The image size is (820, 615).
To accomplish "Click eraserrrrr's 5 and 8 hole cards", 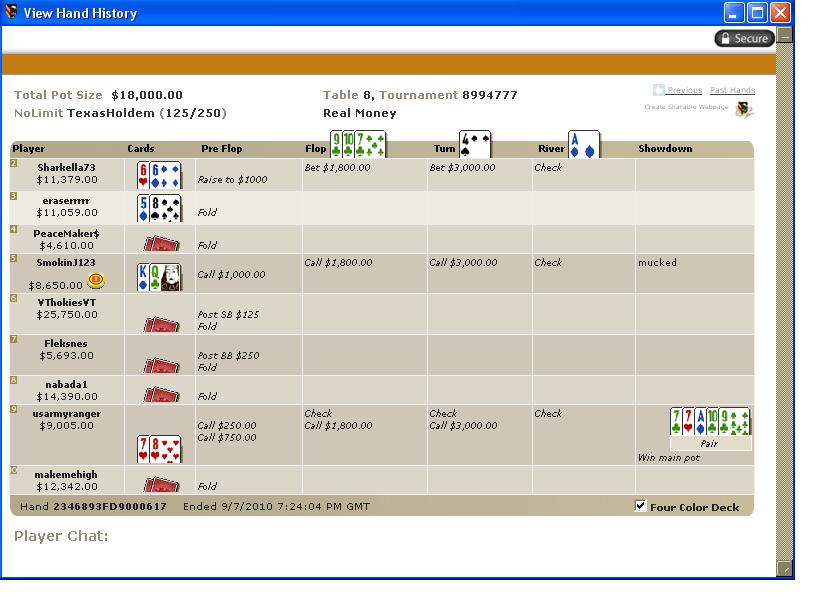I will click(159, 208).
